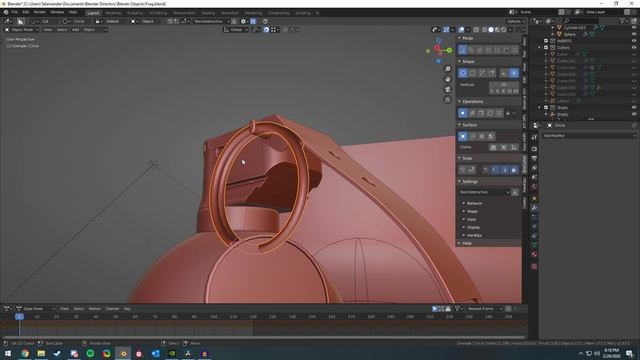640x360 pixels.
Task: Click the viewport Add menu button
Action: point(76,30)
